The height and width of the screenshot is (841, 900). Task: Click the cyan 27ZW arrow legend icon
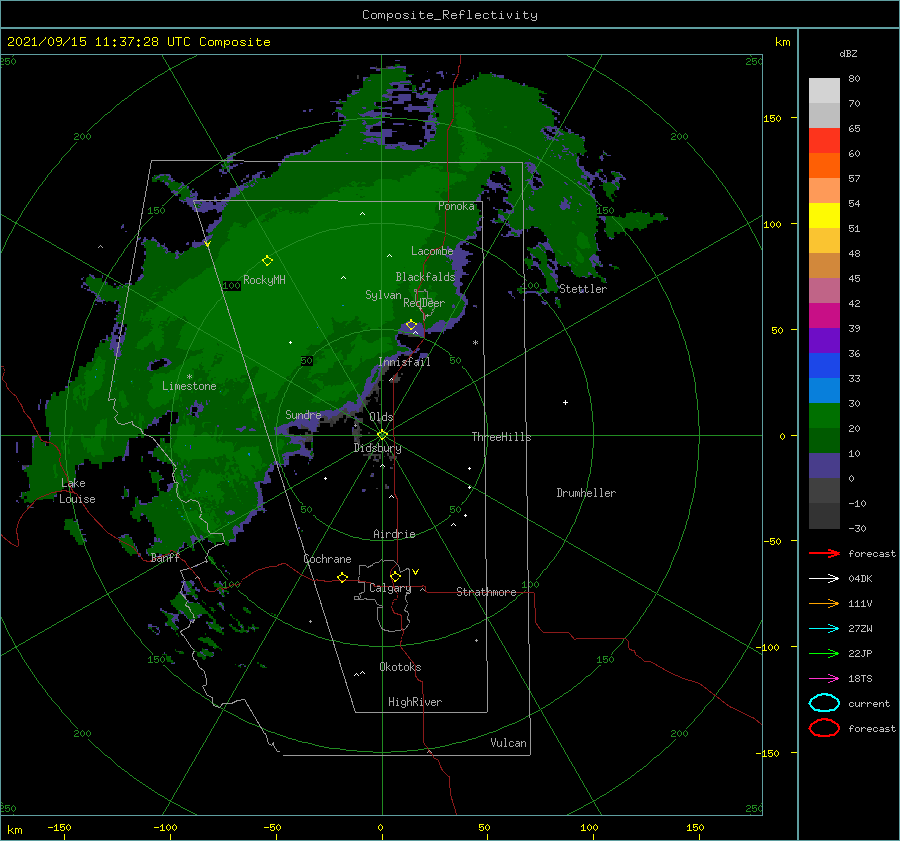824,629
